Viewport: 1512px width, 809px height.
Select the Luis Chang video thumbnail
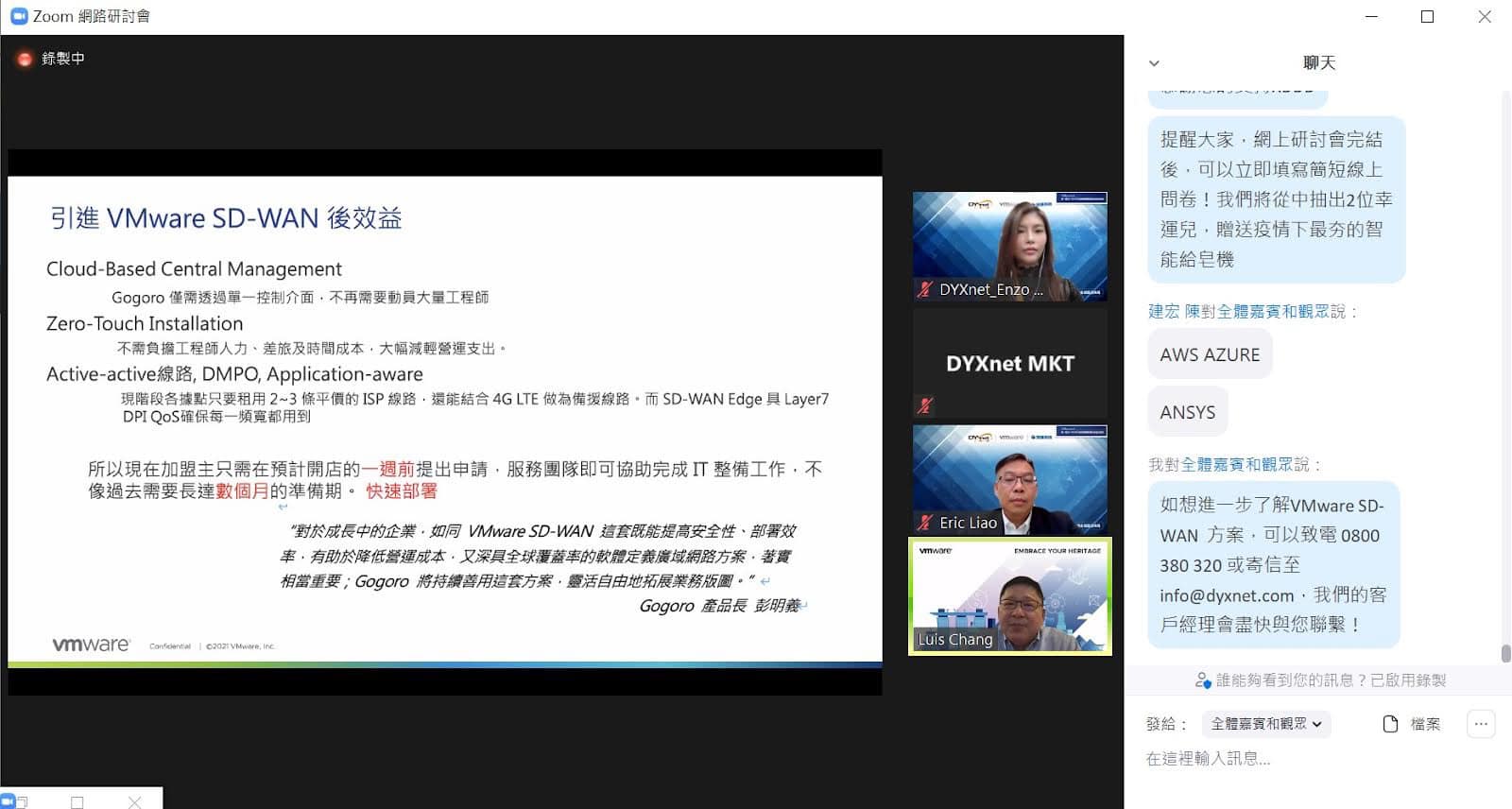1009,596
